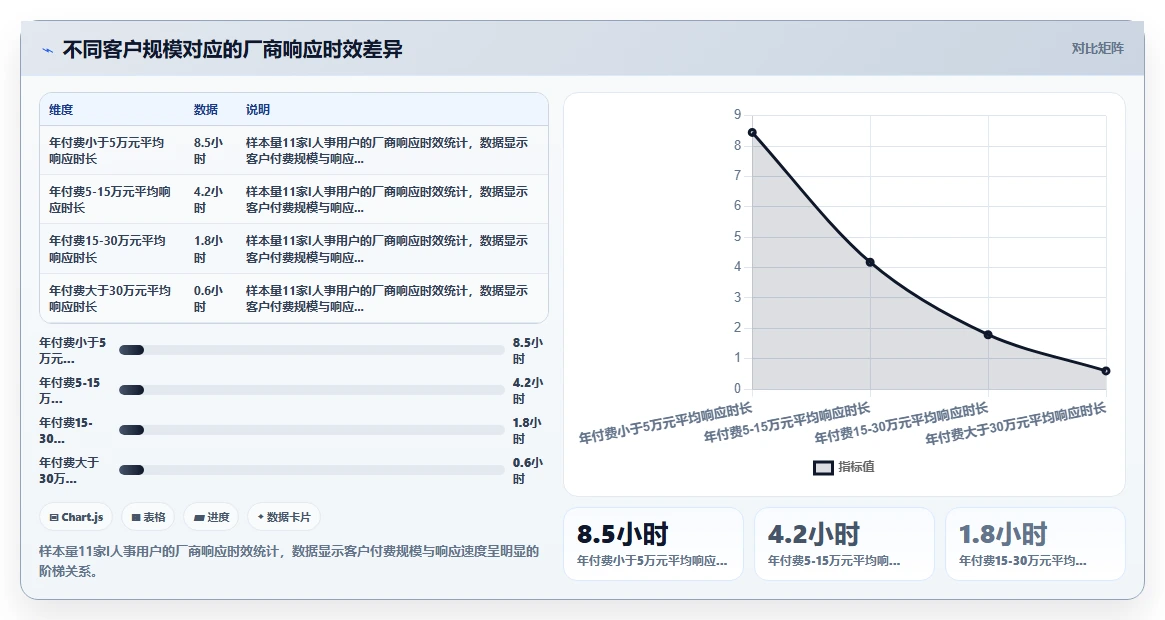Image resolution: width=1165 pixels, height=620 pixels.
Task: Select the 数据卡片 tag chip
Action: (x=284, y=517)
